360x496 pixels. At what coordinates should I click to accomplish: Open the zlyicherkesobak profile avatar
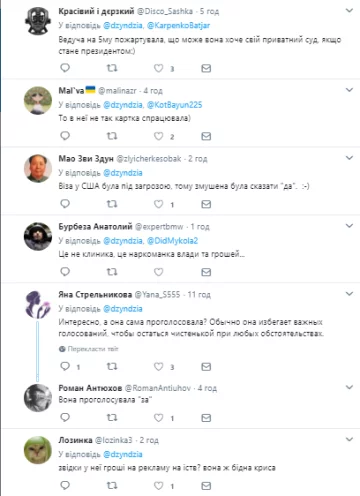click(x=38, y=168)
